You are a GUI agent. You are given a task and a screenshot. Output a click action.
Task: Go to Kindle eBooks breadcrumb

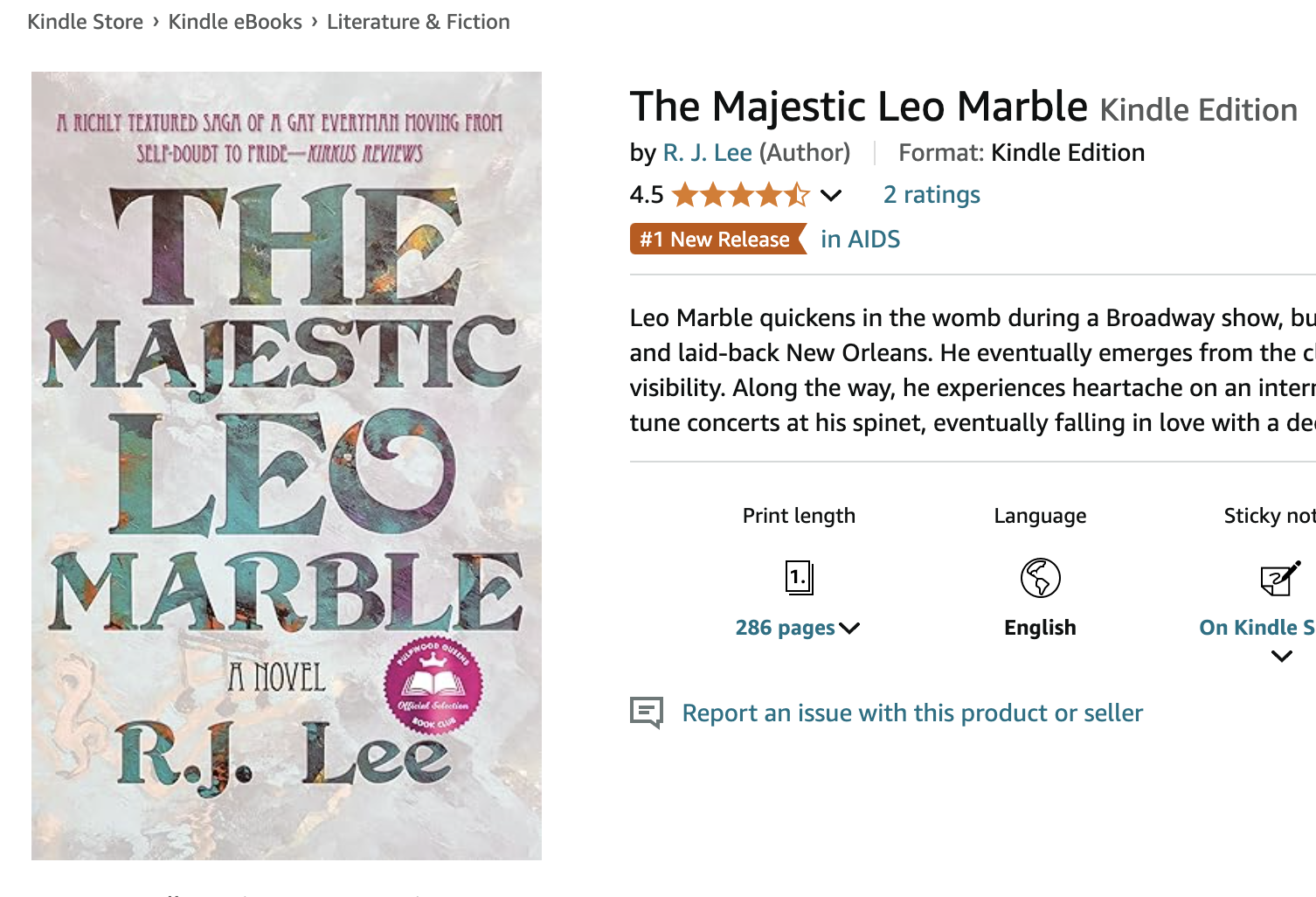click(235, 22)
